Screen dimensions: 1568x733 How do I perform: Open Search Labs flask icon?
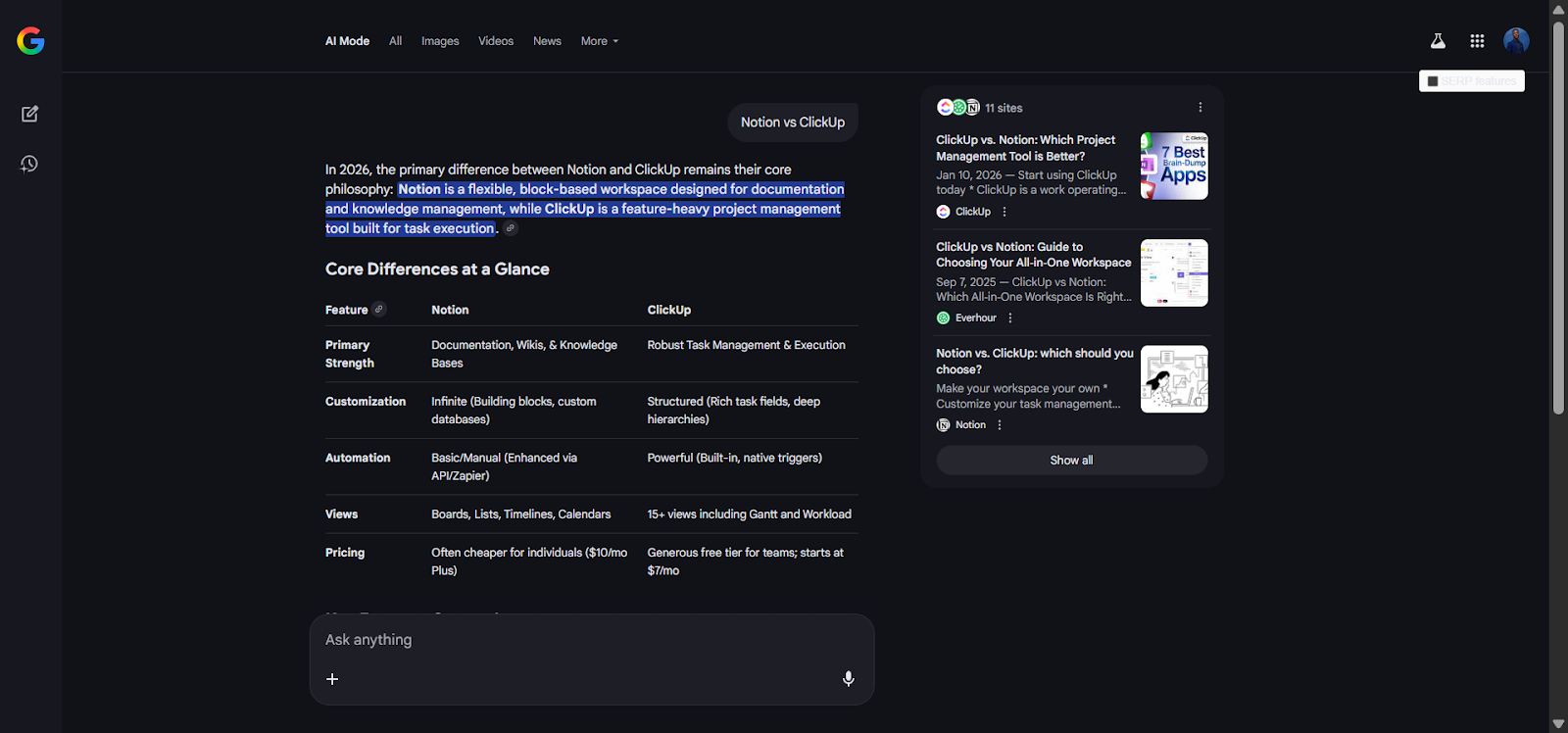tap(1438, 41)
